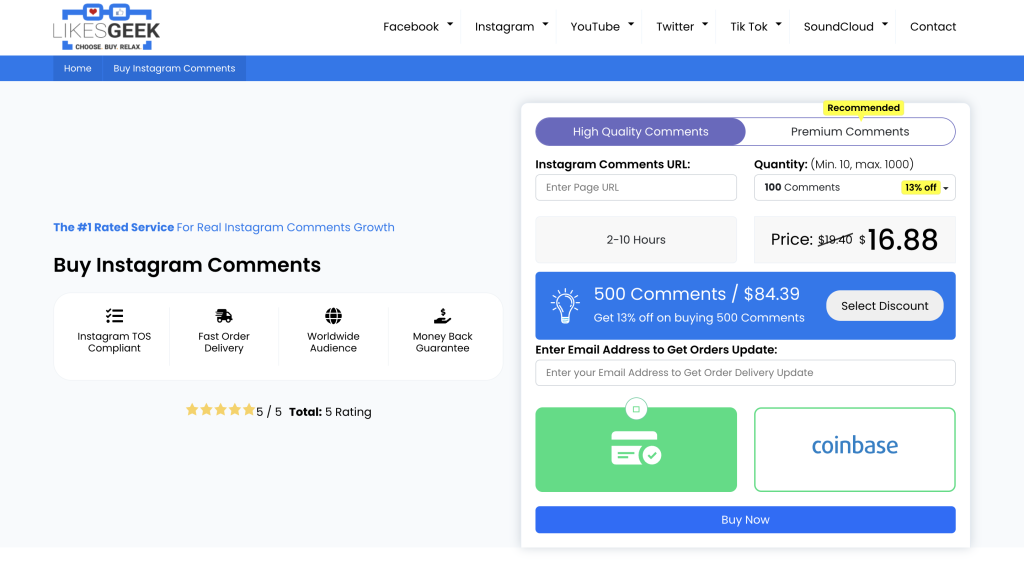Switch to the High Quality Comments option
The width and height of the screenshot is (1024, 582).
point(640,131)
